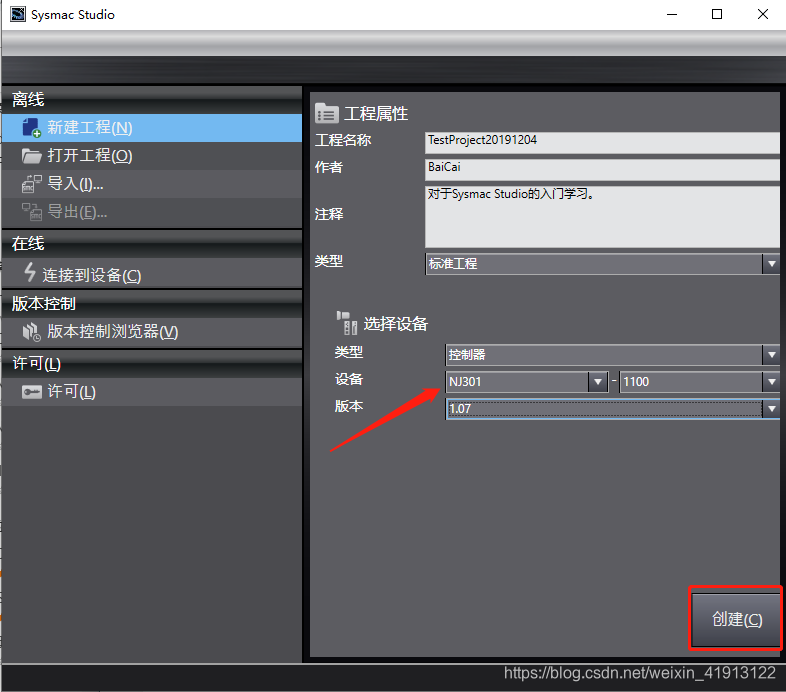Click the 注释 label

tap(329, 214)
